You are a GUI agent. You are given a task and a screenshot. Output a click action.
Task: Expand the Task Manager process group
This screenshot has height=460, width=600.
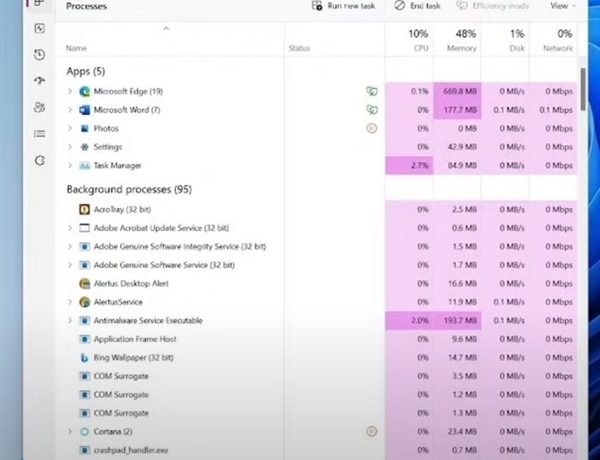[x=70, y=166]
